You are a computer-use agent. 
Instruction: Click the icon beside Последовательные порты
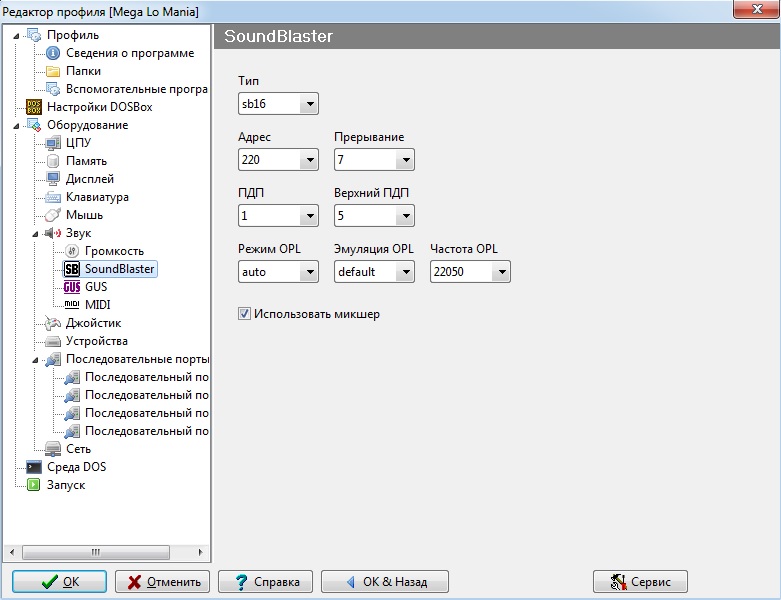(x=53, y=360)
